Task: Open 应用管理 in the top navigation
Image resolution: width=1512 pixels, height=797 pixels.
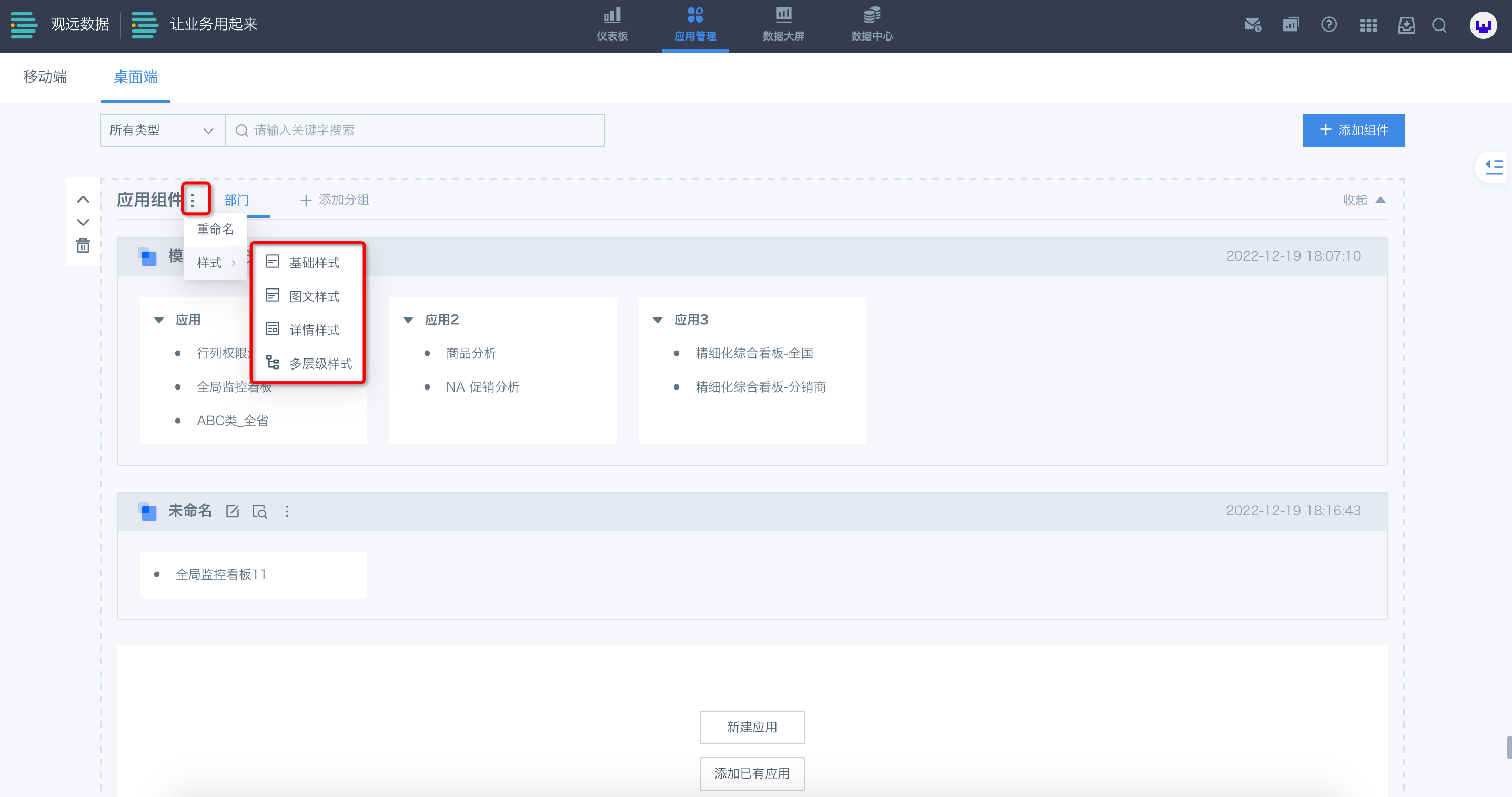Action: 695,25
